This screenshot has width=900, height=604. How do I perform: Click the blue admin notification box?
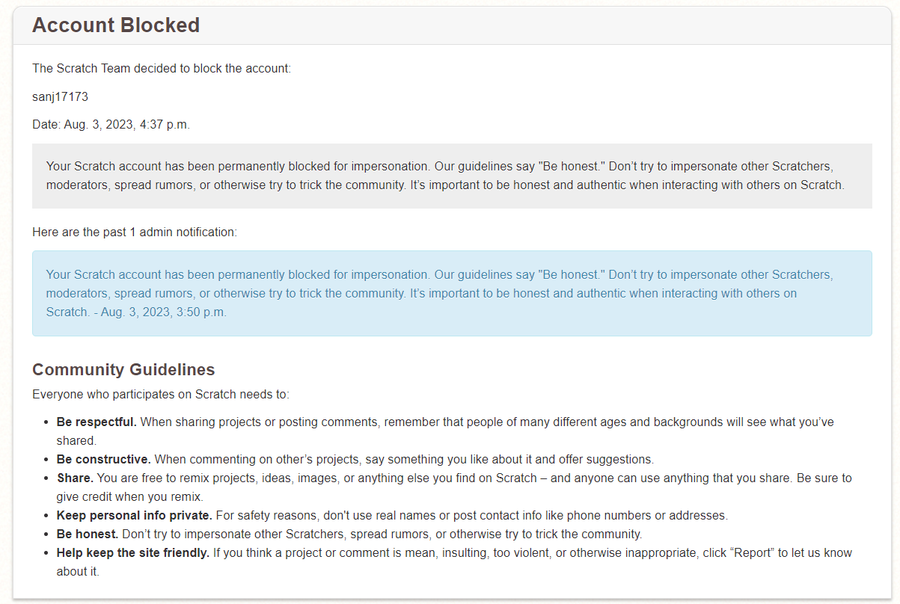point(451,293)
